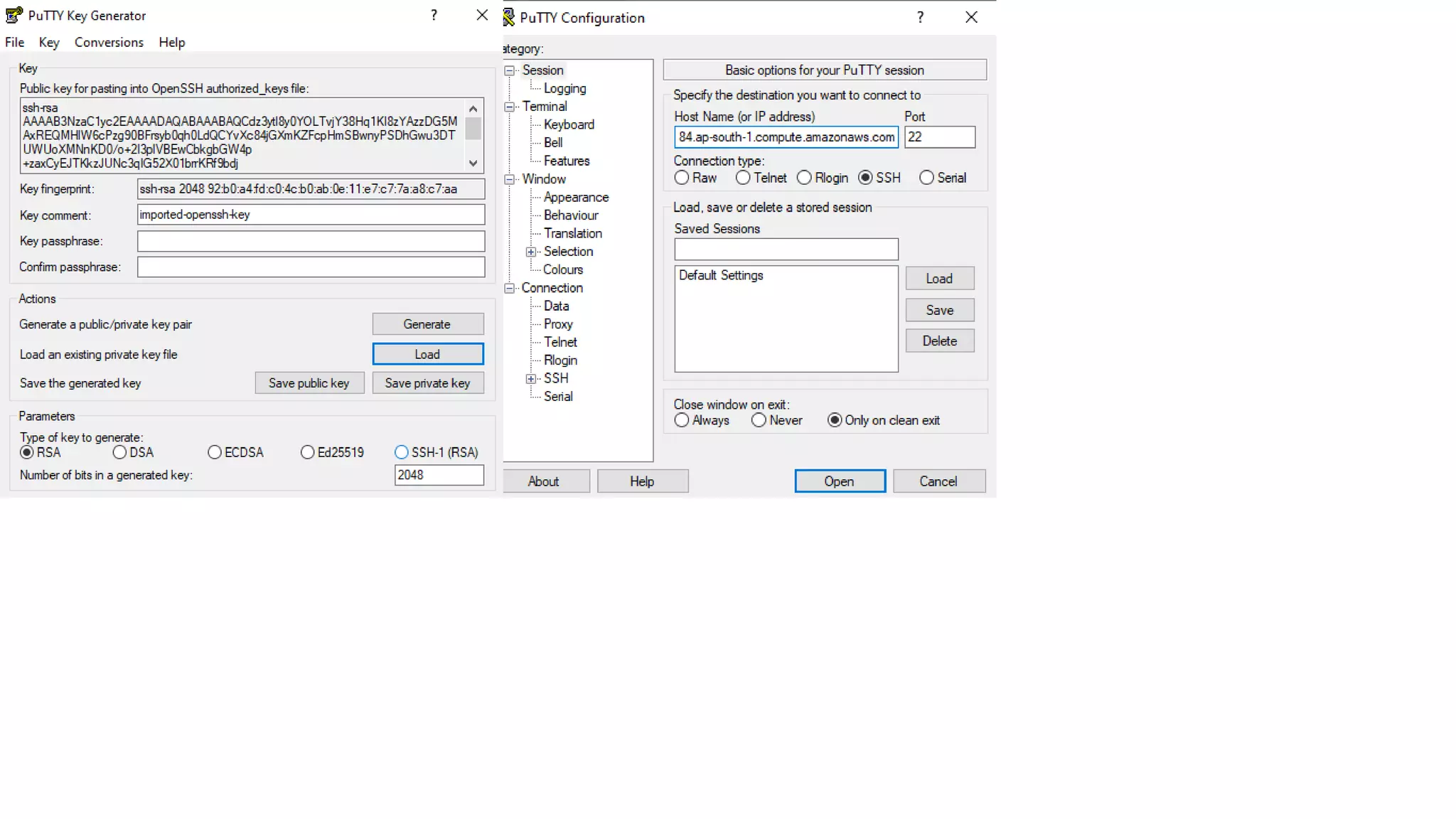
Task: Expand the Selection tree node
Action: (x=531, y=252)
